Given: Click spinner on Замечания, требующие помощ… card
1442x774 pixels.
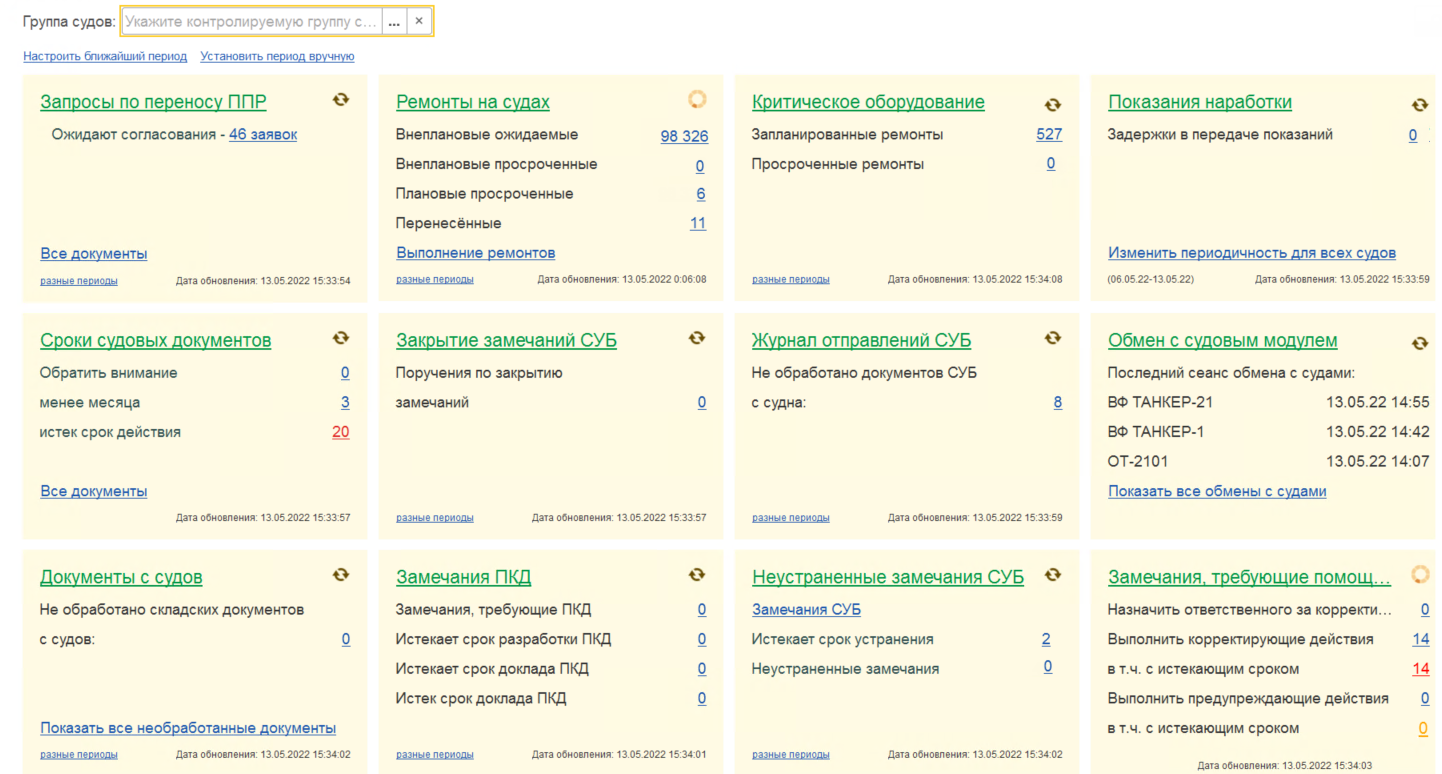Looking at the screenshot, I should click(x=1420, y=574).
